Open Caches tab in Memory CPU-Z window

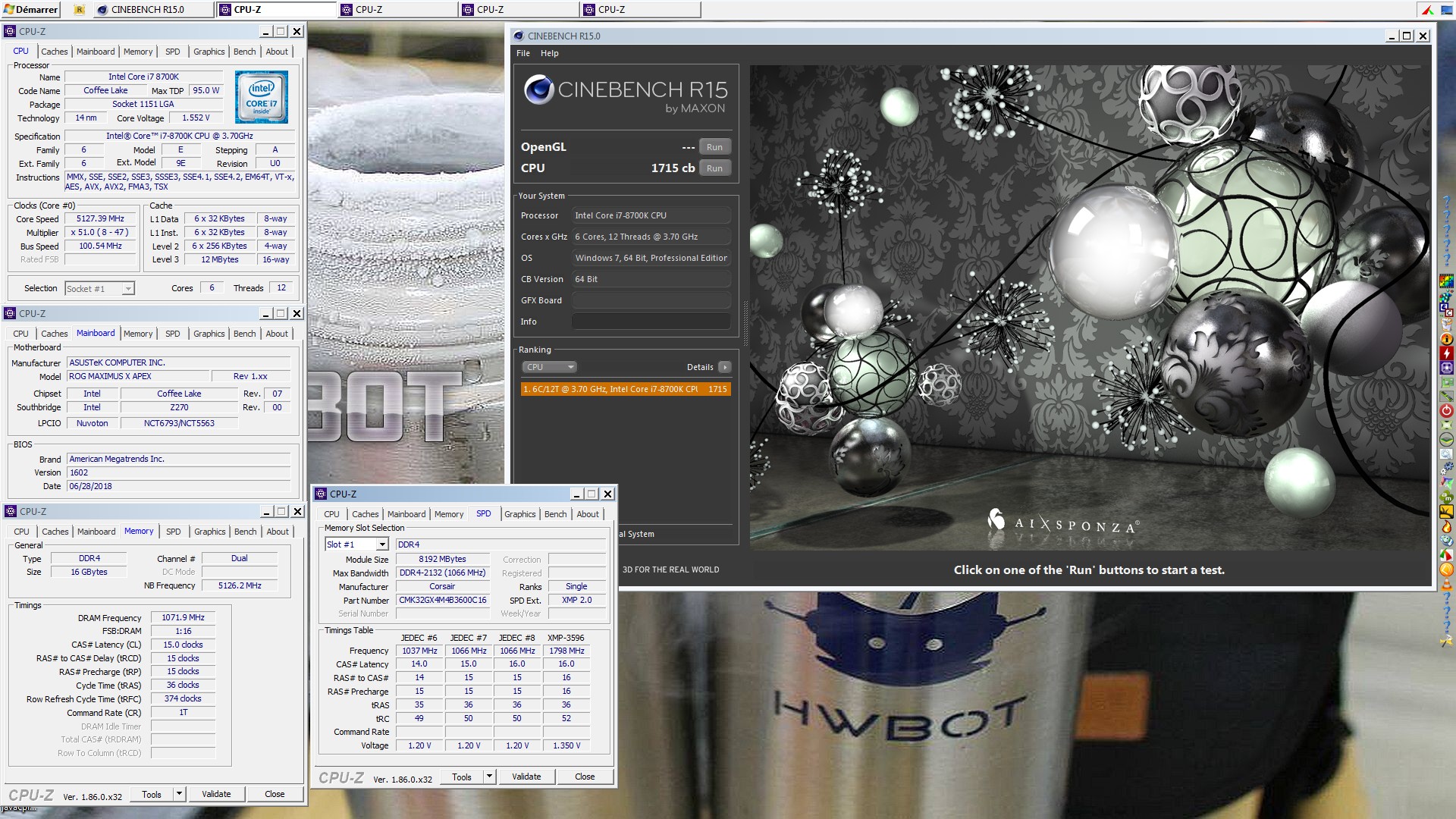(55, 532)
